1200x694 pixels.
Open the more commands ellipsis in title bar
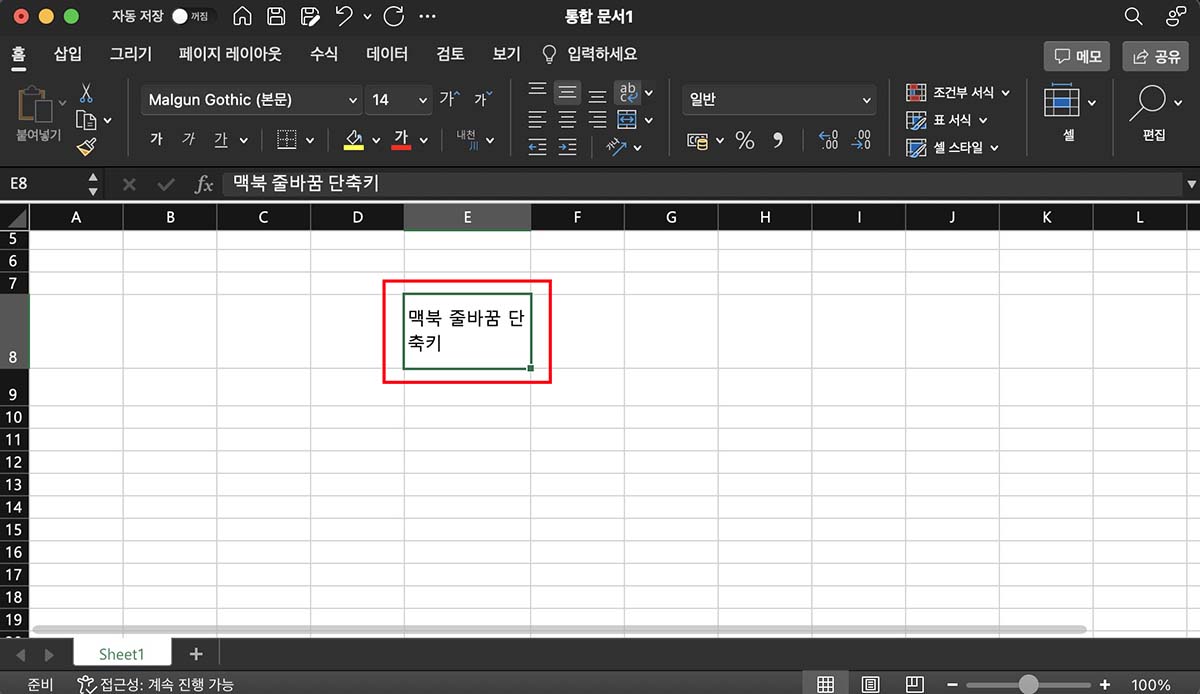pyautogui.click(x=428, y=17)
